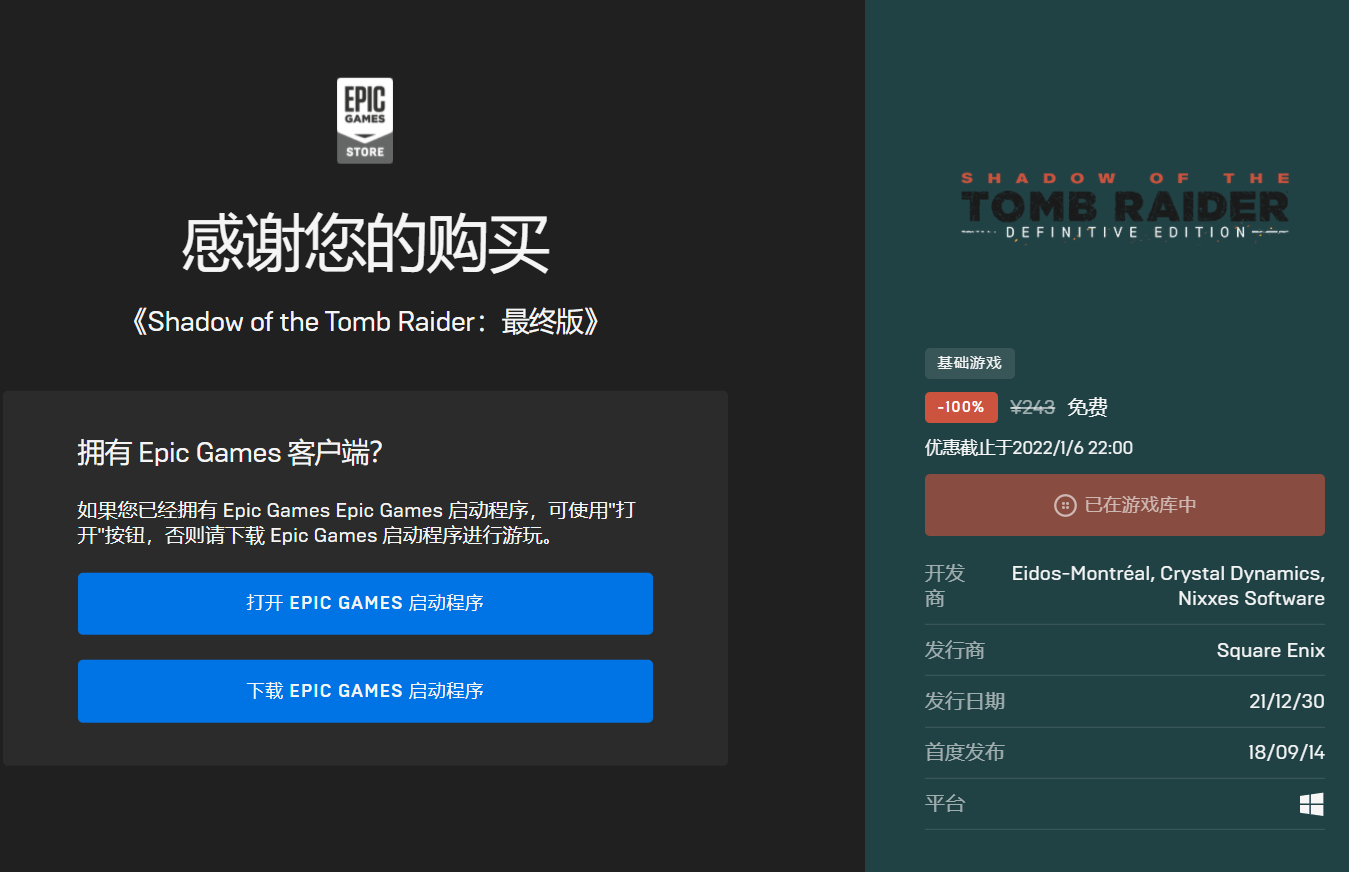Click the 优惠截止于2022/1/6 22:00 text

pos(1029,448)
